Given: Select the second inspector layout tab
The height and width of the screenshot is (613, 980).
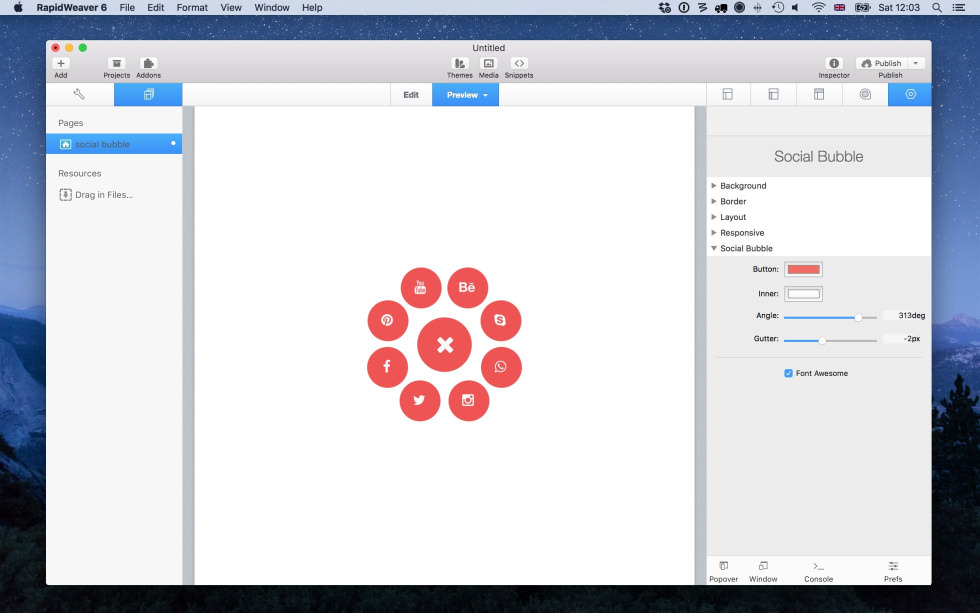Looking at the screenshot, I should pos(773,94).
